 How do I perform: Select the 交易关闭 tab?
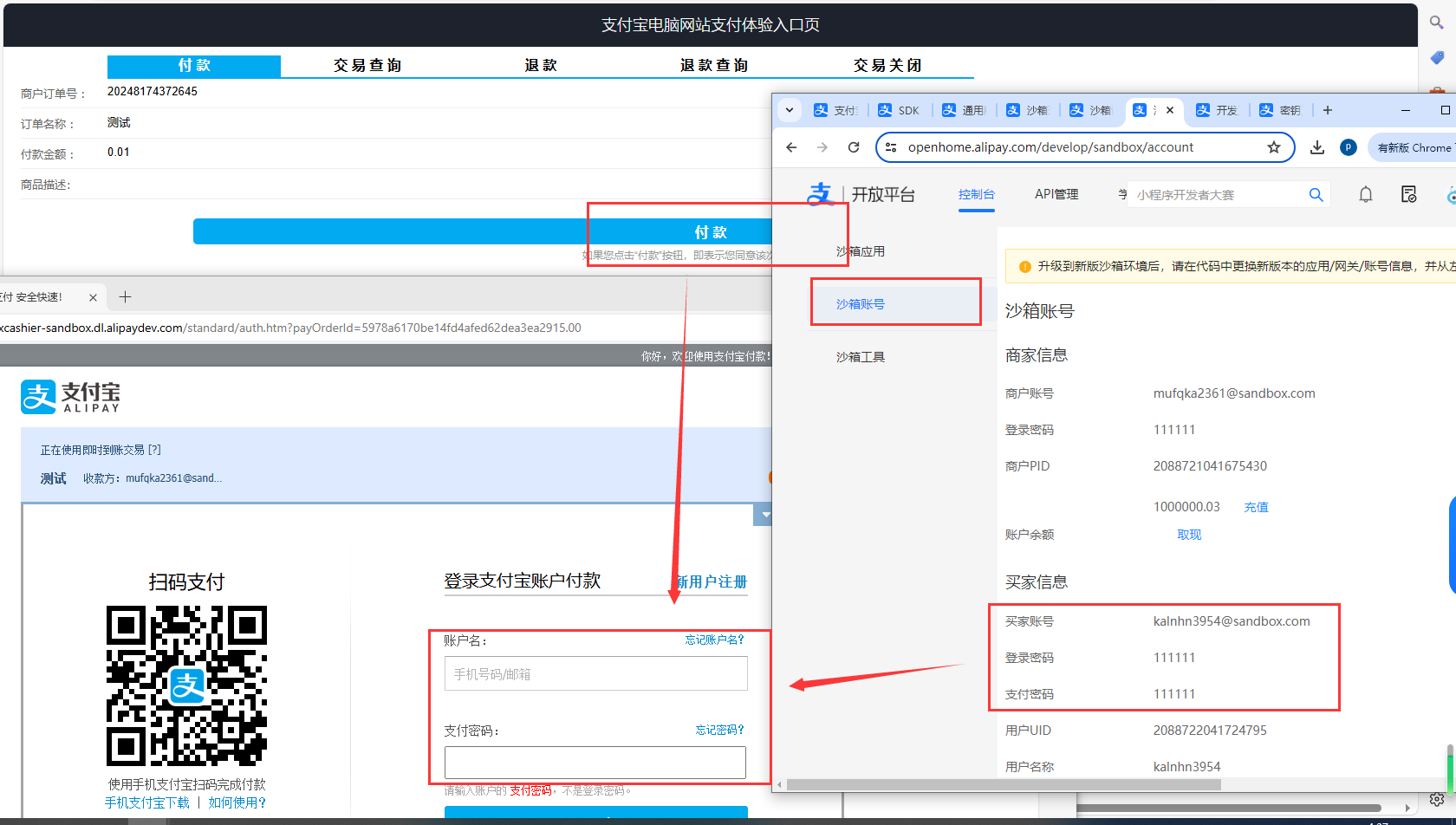(887, 66)
